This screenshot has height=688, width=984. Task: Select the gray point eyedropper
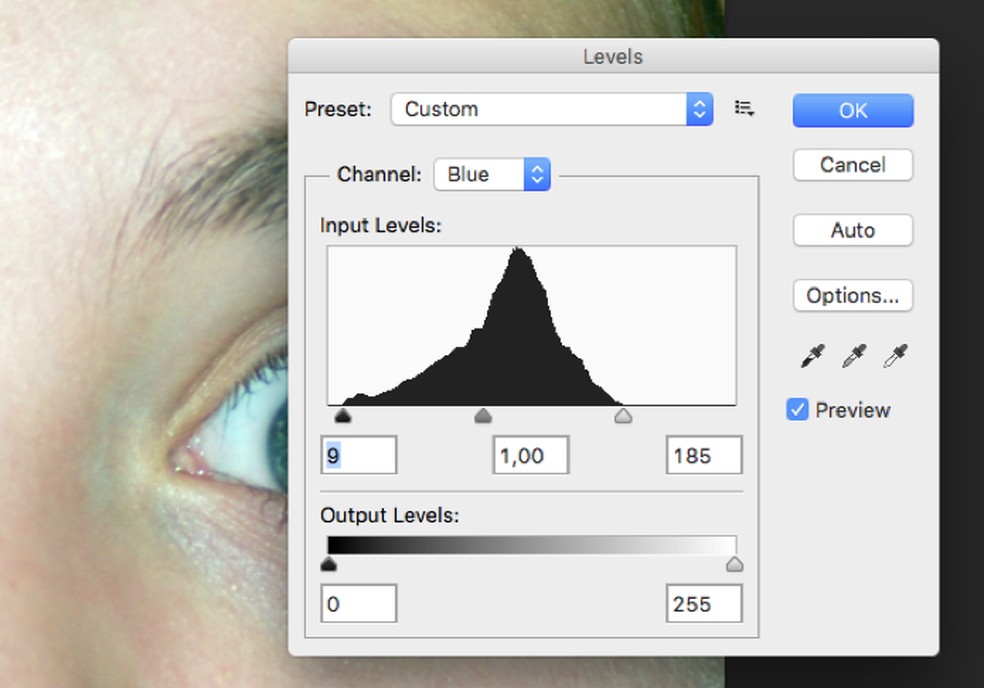coord(853,357)
